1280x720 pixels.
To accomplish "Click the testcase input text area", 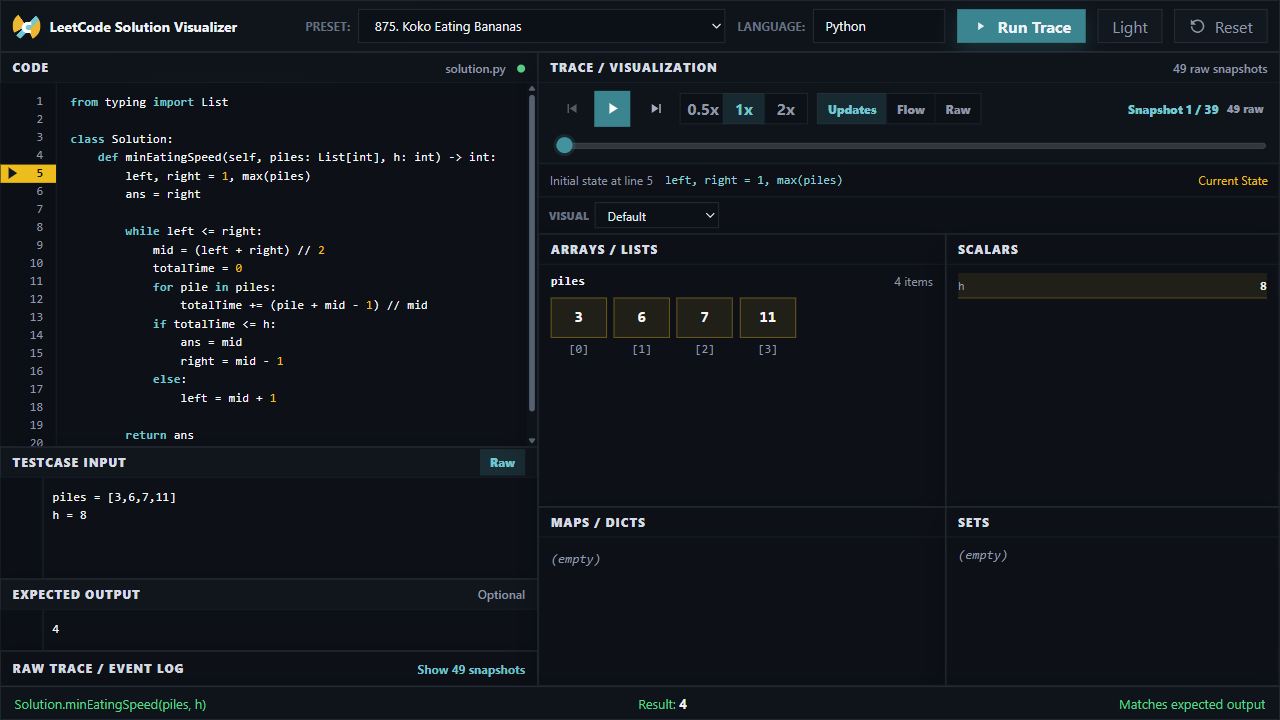I will click(290, 528).
